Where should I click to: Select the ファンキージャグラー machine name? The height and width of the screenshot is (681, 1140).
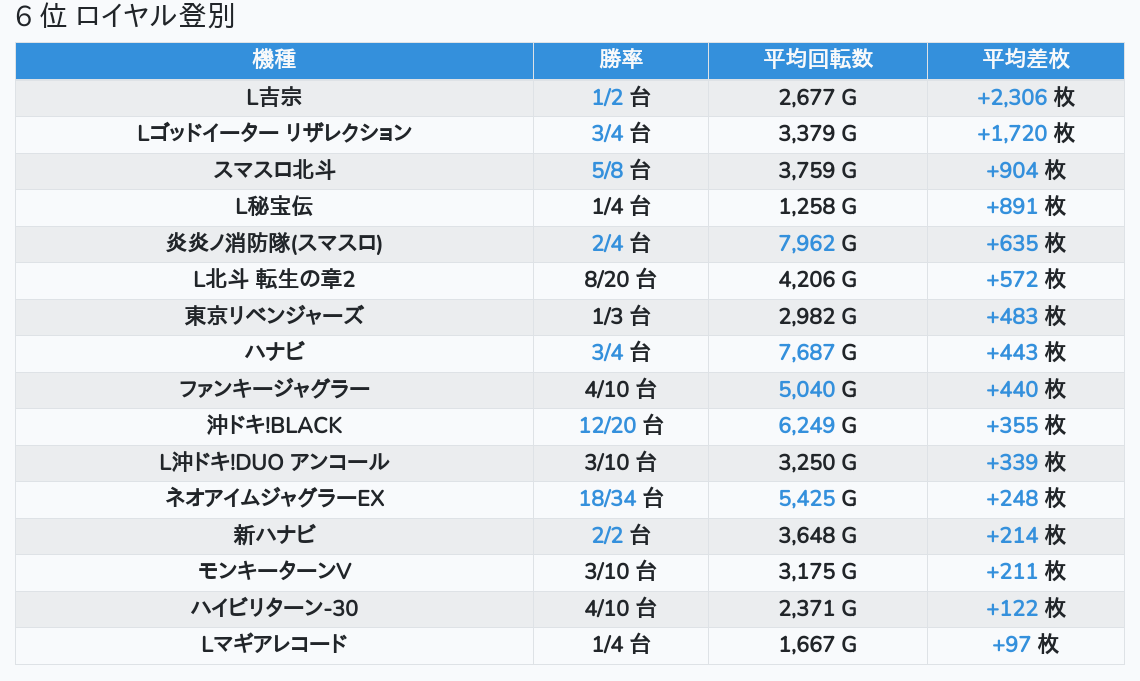pos(274,389)
